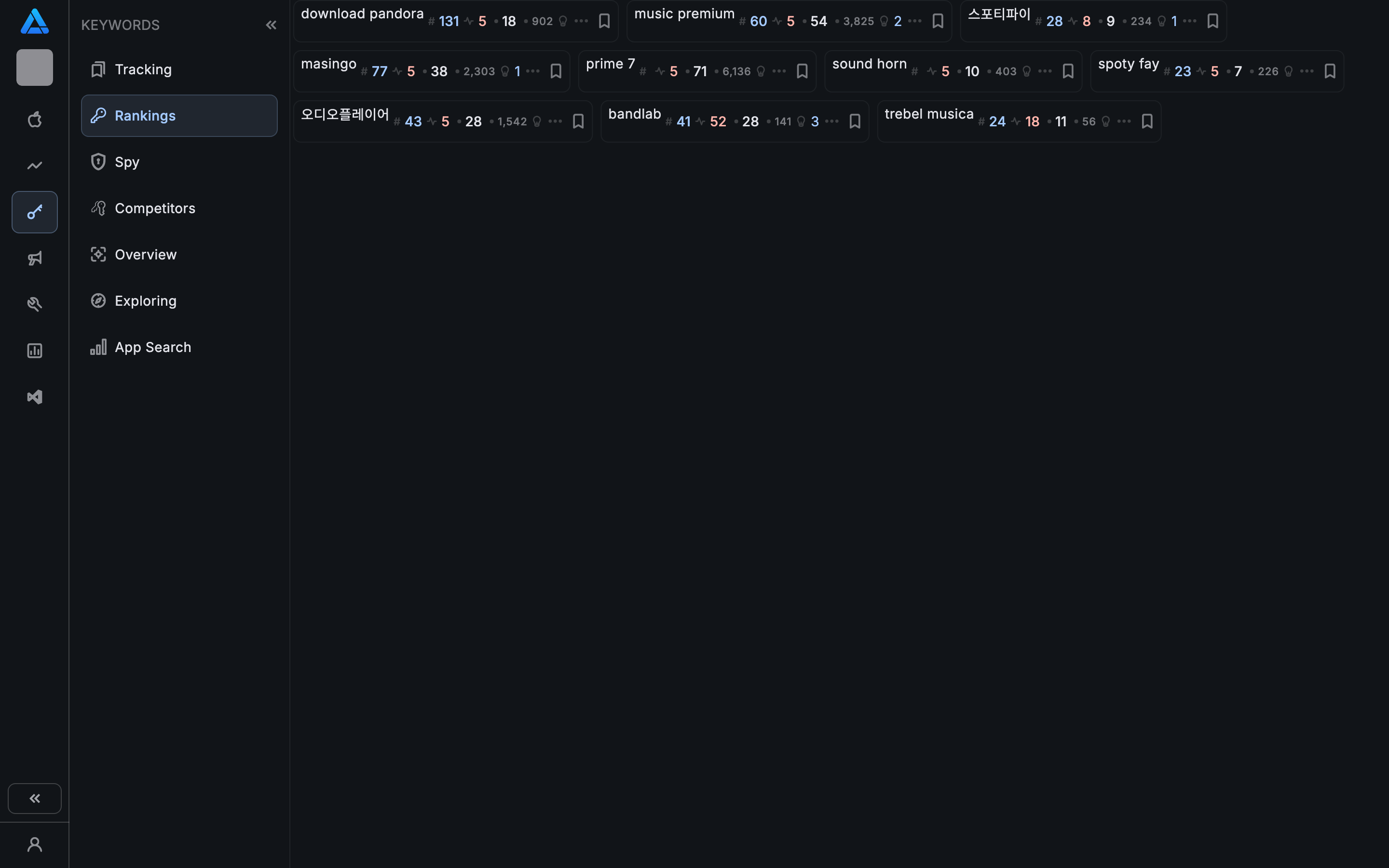Open reports via bar chart icon
This screenshot has width=1389, height=868.
tap(34, 350)
